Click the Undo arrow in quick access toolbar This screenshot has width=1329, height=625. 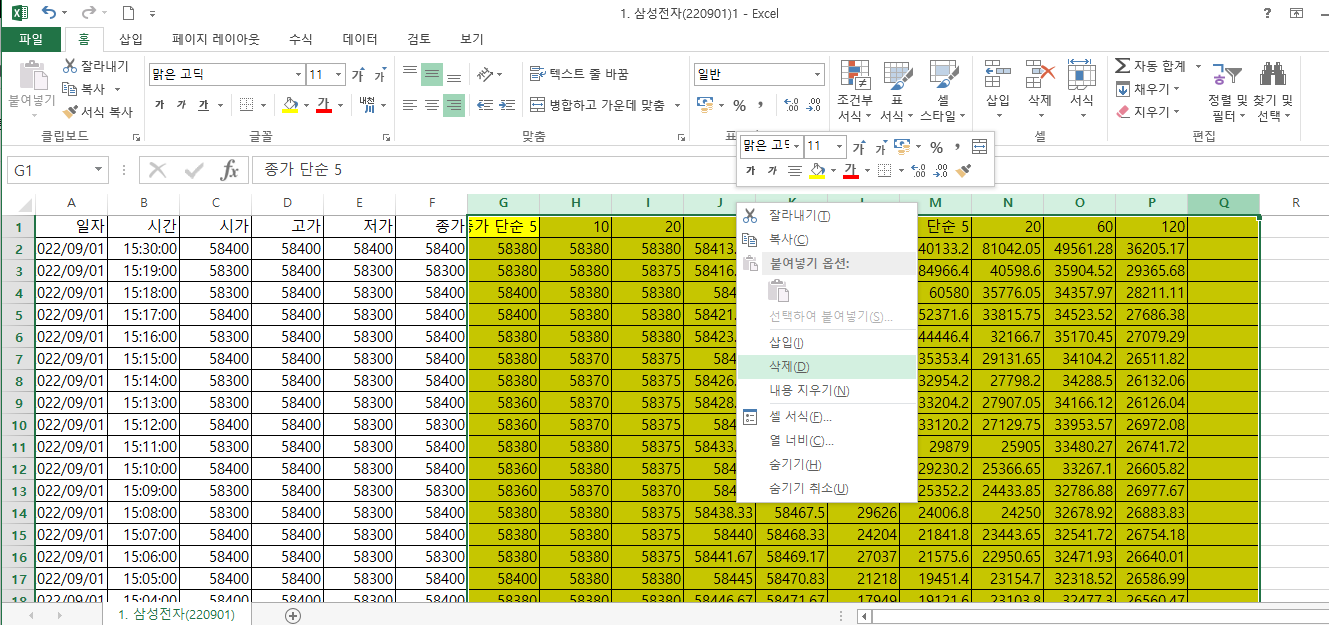[x=49, y=13]
